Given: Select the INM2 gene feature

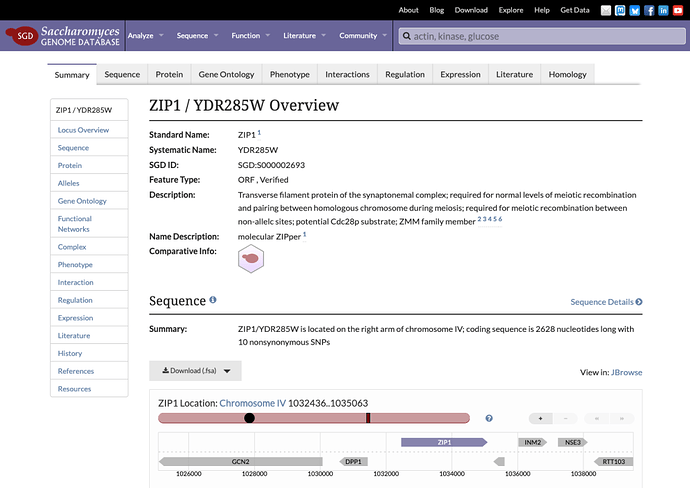Looking at the screenshot, I should [532, 442].
